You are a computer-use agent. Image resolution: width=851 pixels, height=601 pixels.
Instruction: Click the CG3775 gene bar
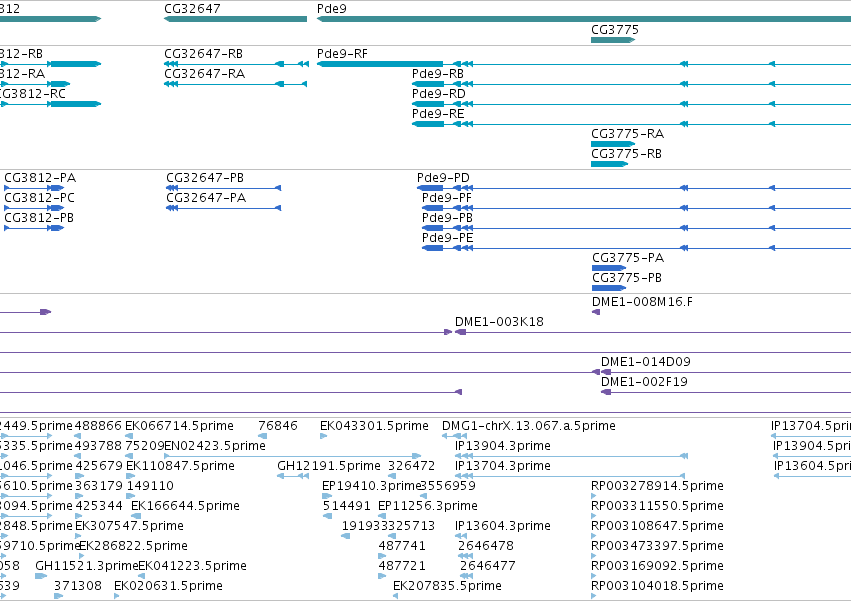pos(613,40)
